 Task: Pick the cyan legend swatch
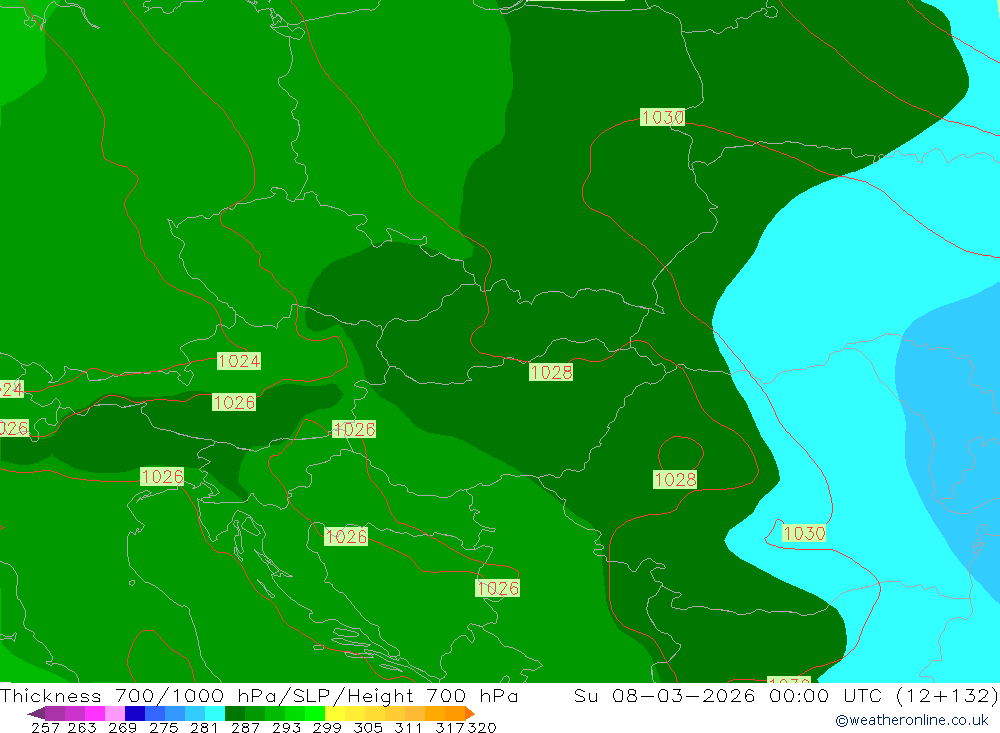point(215,713)
